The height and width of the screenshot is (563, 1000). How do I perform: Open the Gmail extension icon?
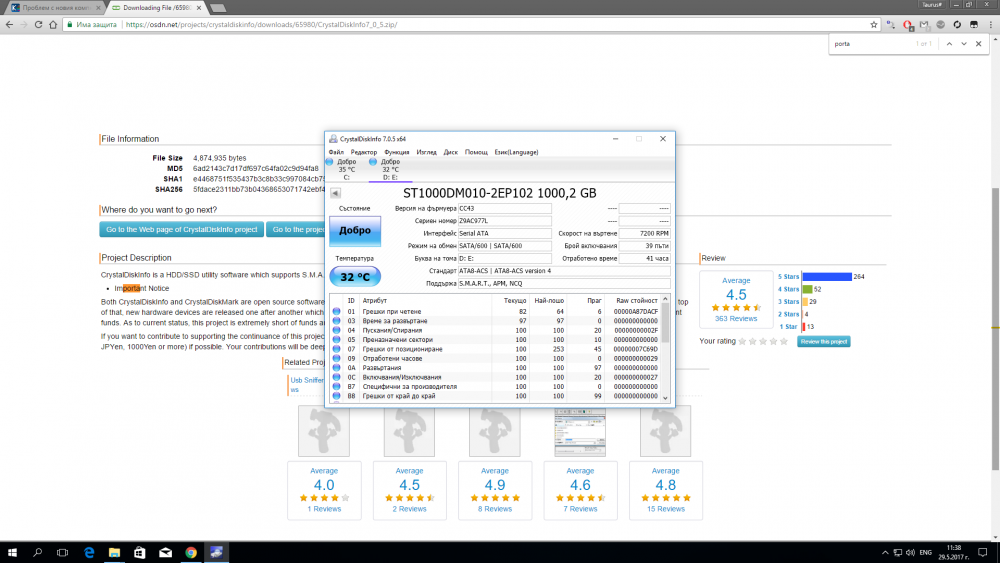(924, 25)
